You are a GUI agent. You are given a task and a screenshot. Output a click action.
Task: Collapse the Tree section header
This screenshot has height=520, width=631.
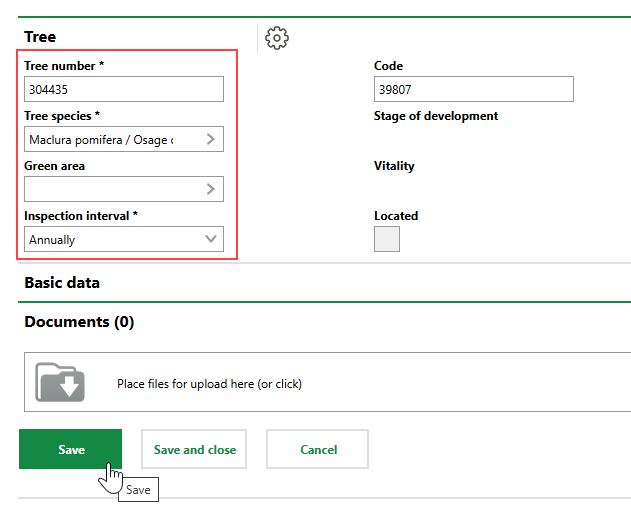click(x=40, y=37)
